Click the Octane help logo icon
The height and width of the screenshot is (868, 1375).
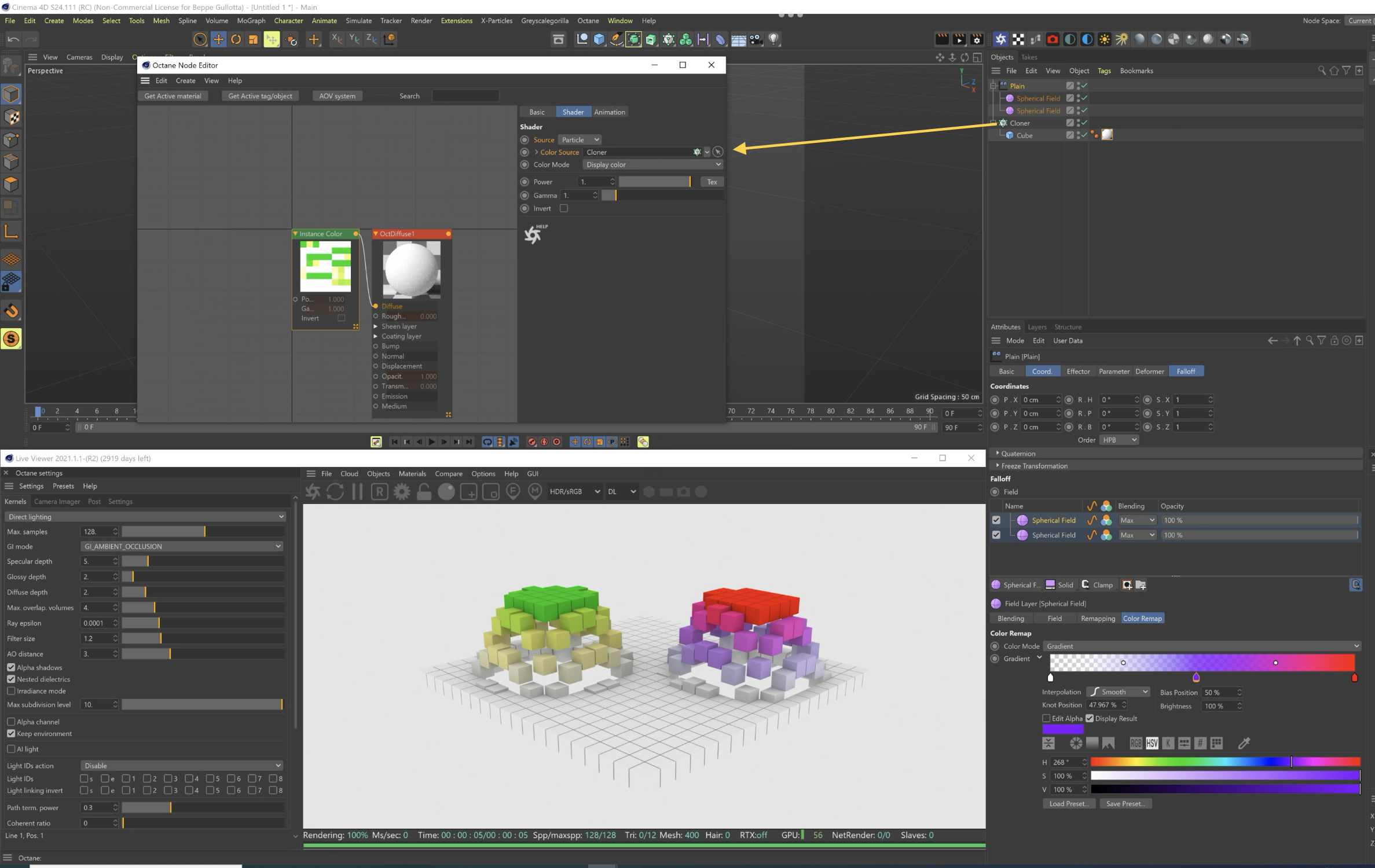pyautogui.click(x=534, y=234)
